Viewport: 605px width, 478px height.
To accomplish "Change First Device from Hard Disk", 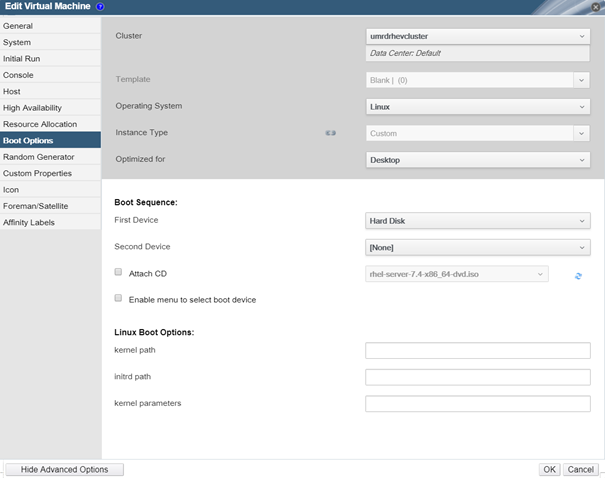I will click(x=478, y=221).
